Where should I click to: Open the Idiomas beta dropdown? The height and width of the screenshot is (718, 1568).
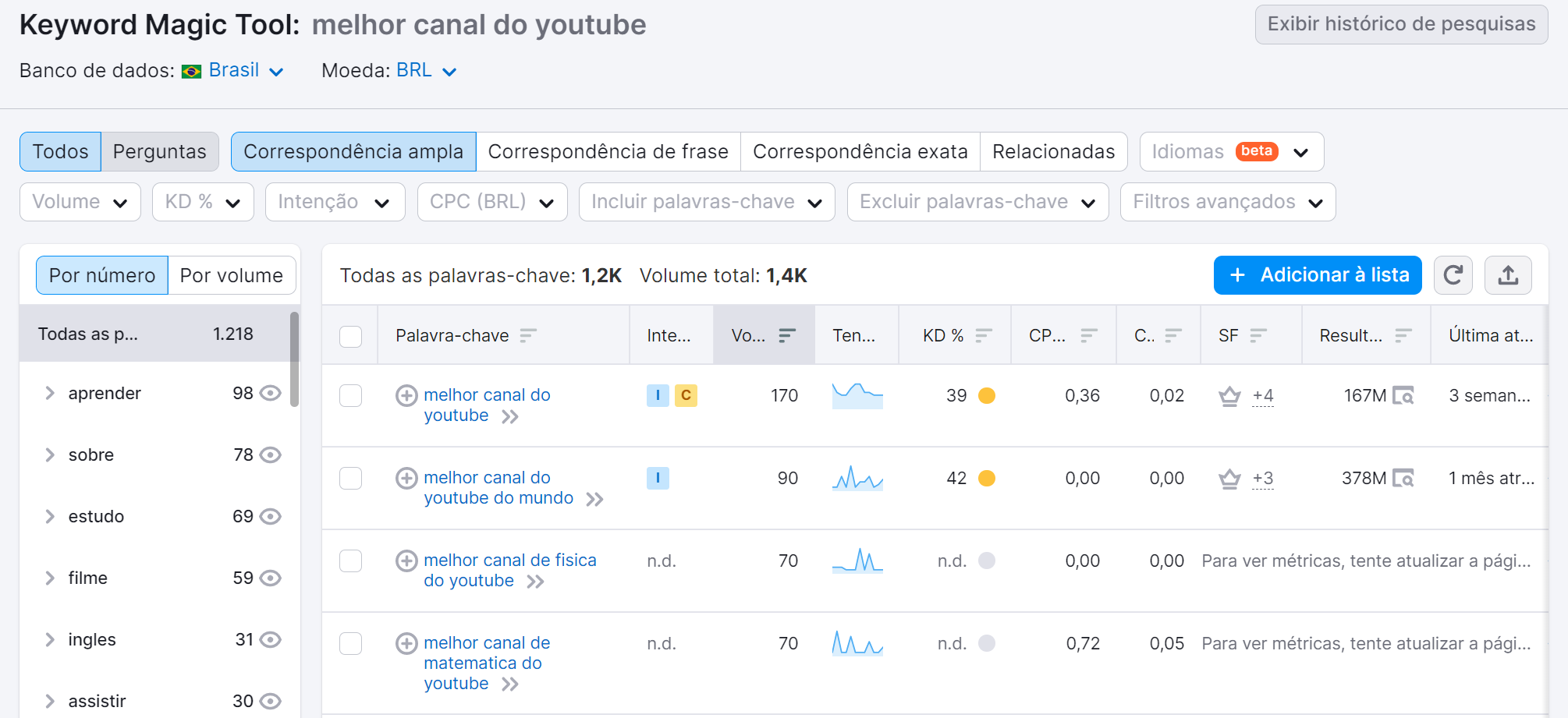[1232, 151]
